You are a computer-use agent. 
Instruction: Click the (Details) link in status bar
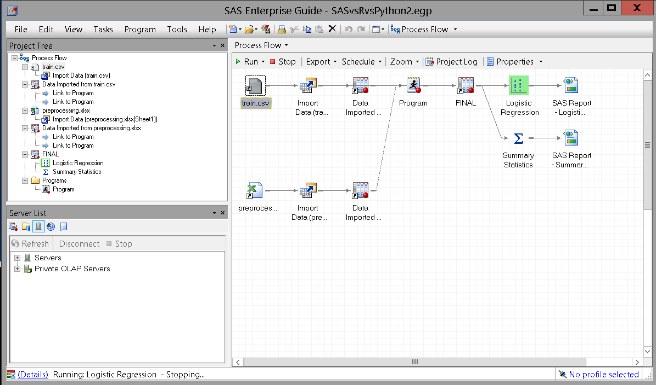point(33,374)
